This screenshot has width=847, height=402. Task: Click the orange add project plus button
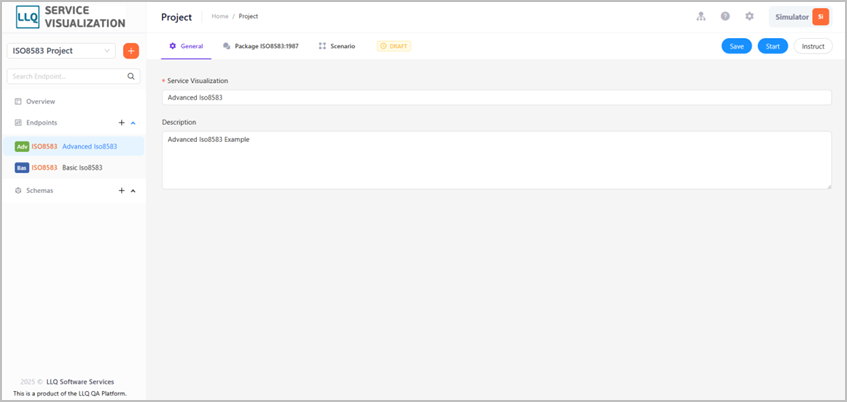click(x=131, y=51)
